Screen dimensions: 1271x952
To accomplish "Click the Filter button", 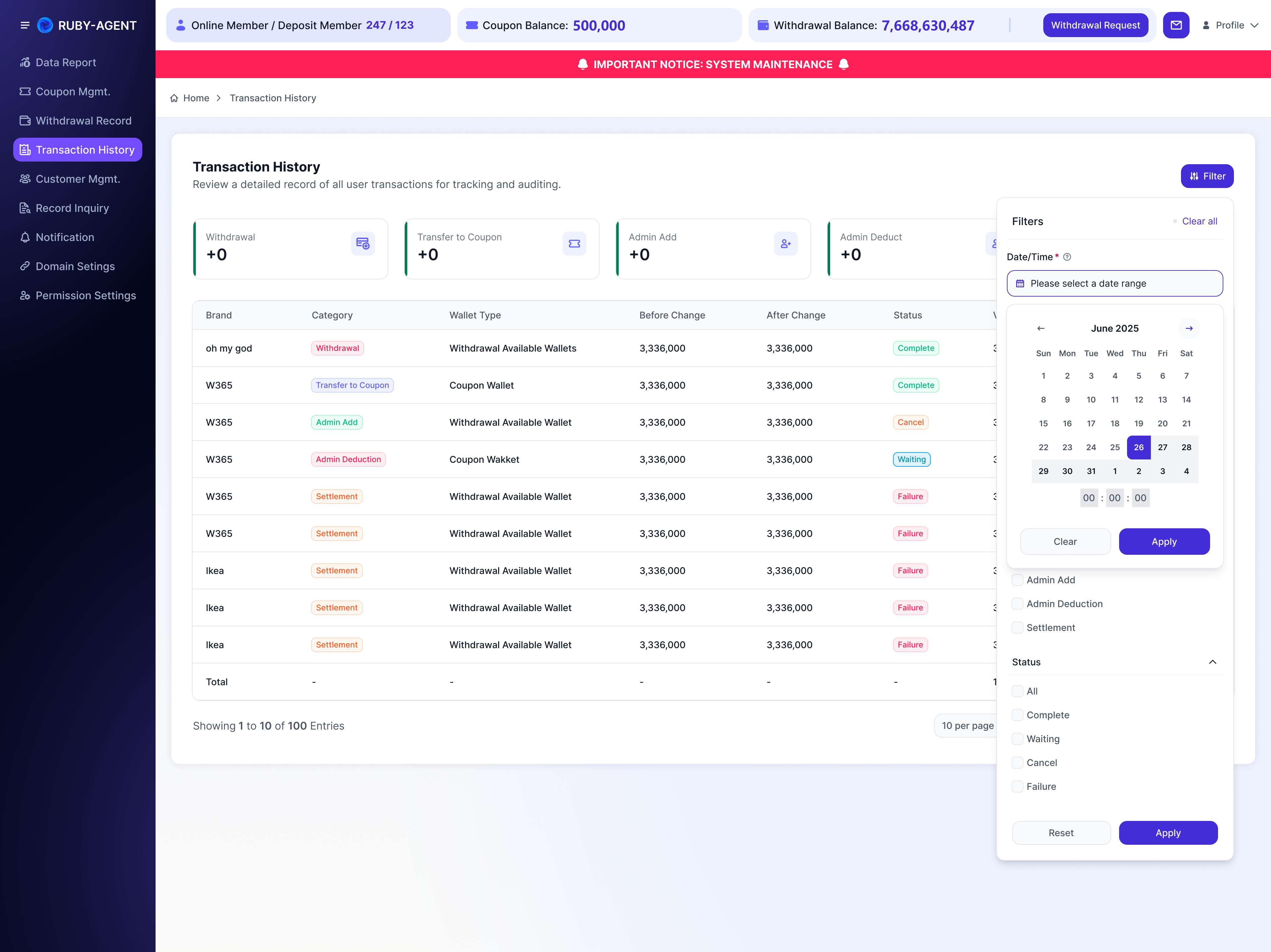I will [1207, 176].
